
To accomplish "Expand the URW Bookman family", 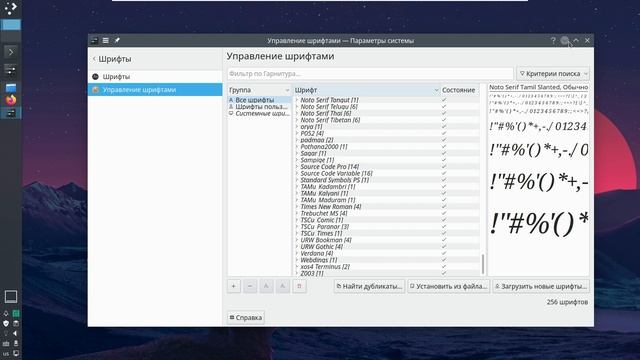I will [297, 240].
